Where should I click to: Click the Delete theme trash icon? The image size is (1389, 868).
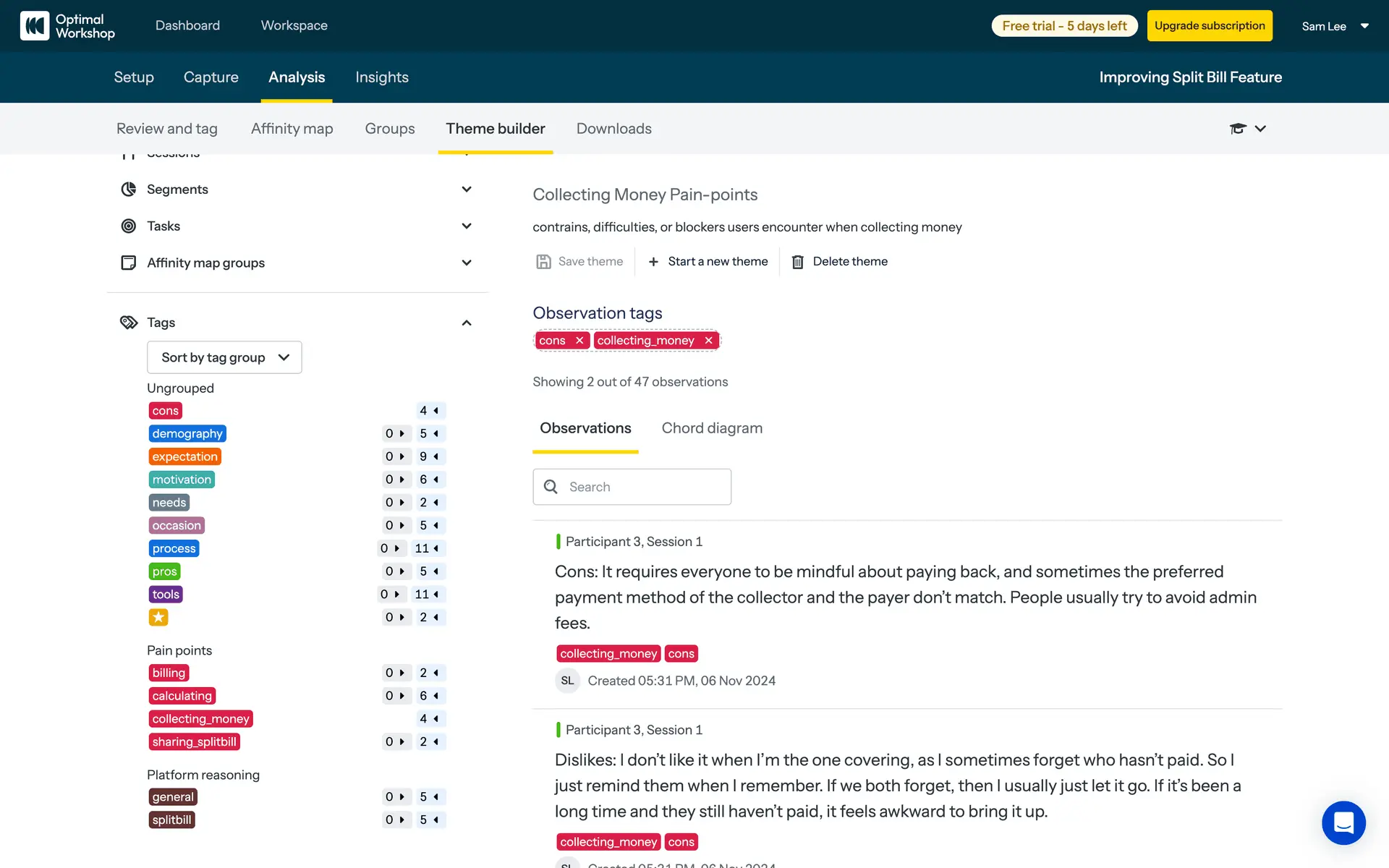[797, 262]
